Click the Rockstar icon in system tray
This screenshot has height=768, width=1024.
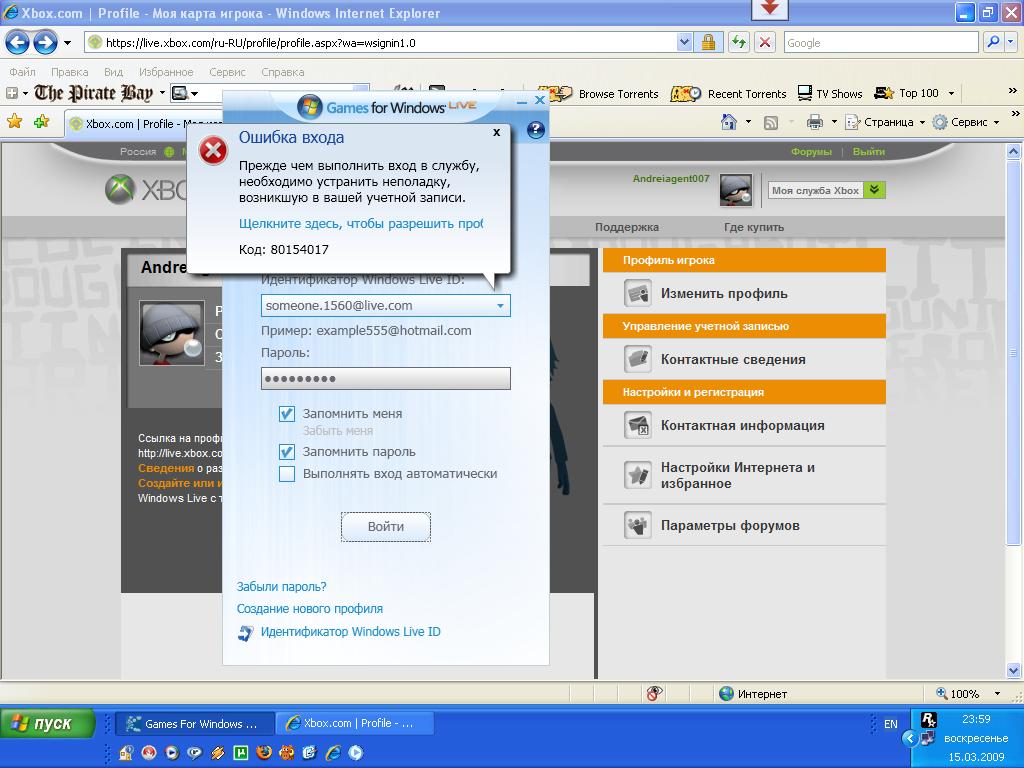pyautogui.click(x=929, y=720)
